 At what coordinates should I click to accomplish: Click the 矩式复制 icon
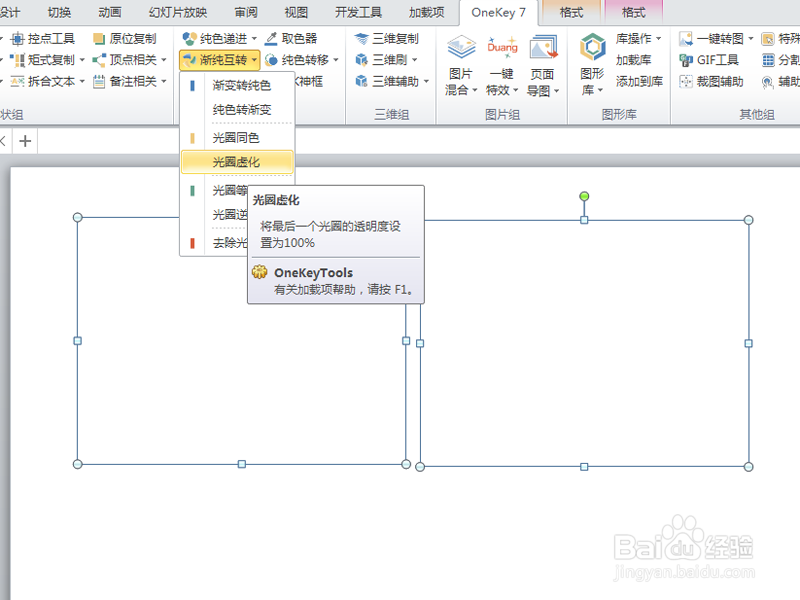[x=17, y=60]
